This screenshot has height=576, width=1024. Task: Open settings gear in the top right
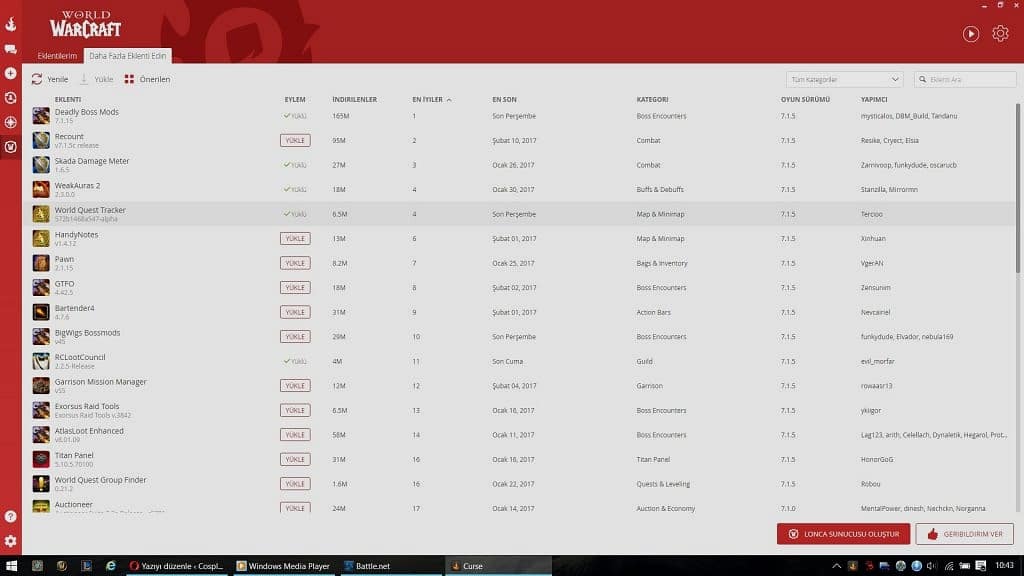pos(1000,34)
